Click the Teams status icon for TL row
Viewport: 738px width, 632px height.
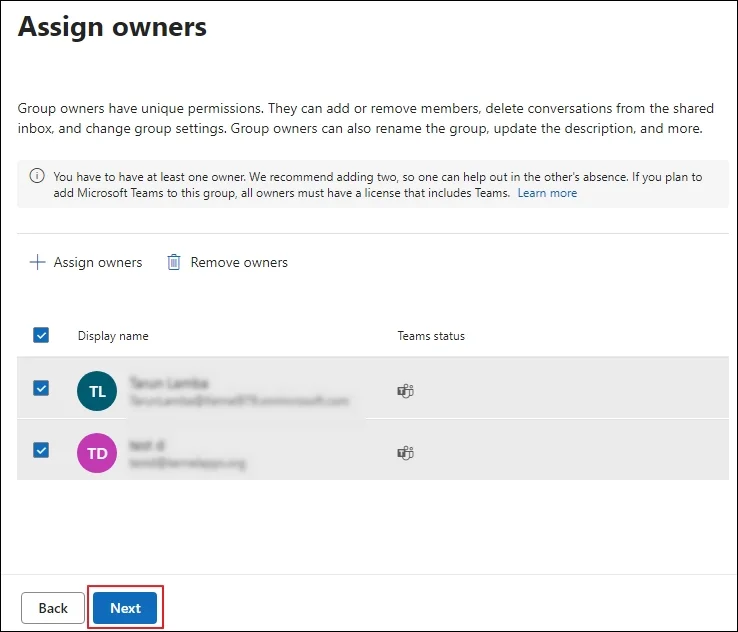click(x=405, y=391)
